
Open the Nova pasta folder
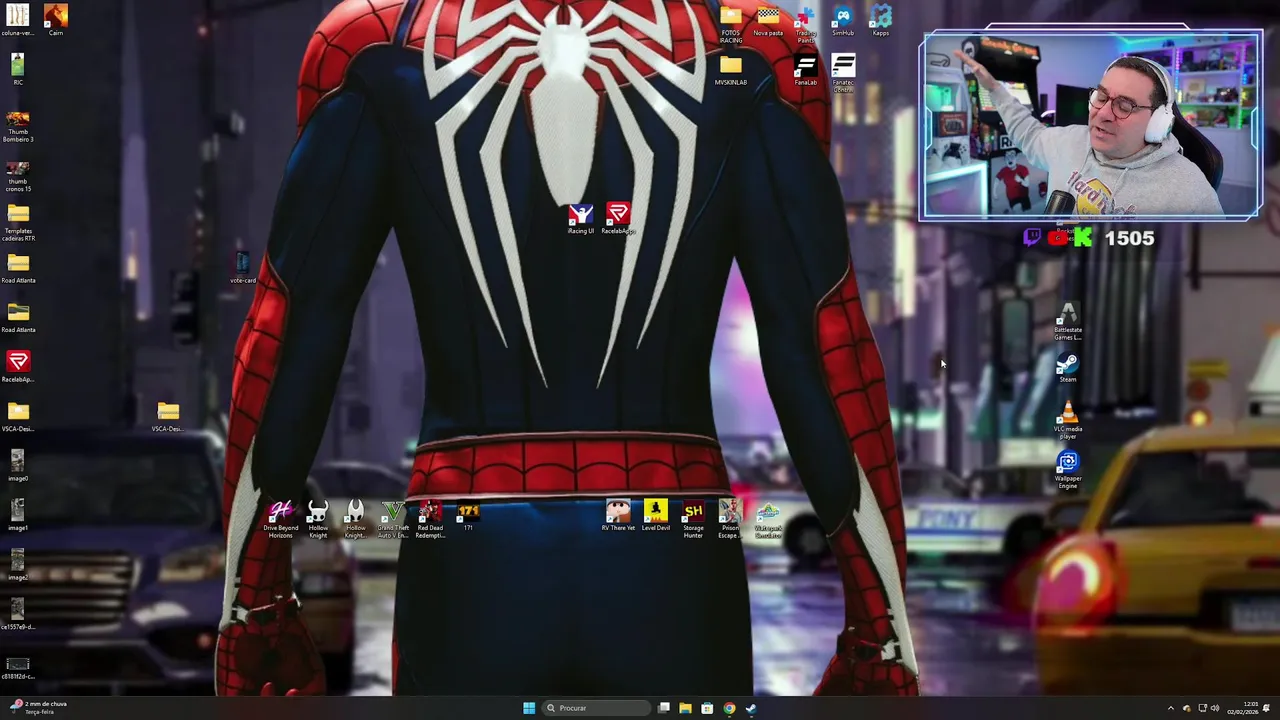point(768,21)
